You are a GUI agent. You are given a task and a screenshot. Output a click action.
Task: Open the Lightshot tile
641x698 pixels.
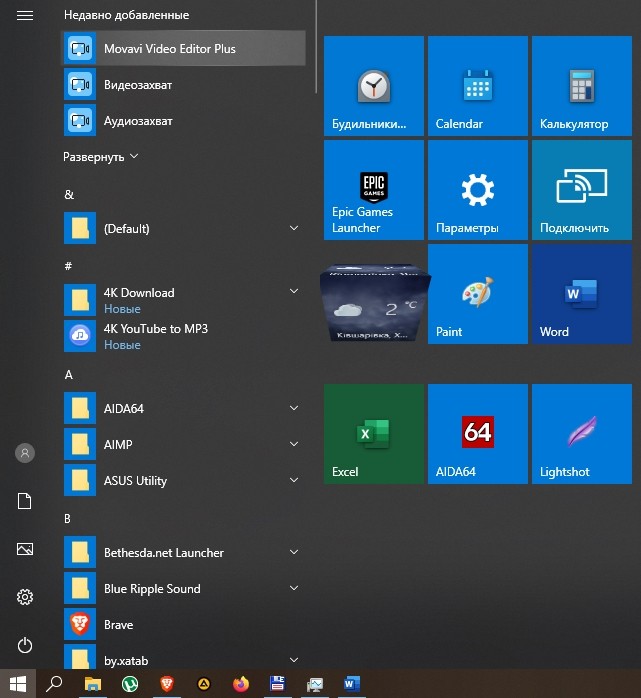582,434
